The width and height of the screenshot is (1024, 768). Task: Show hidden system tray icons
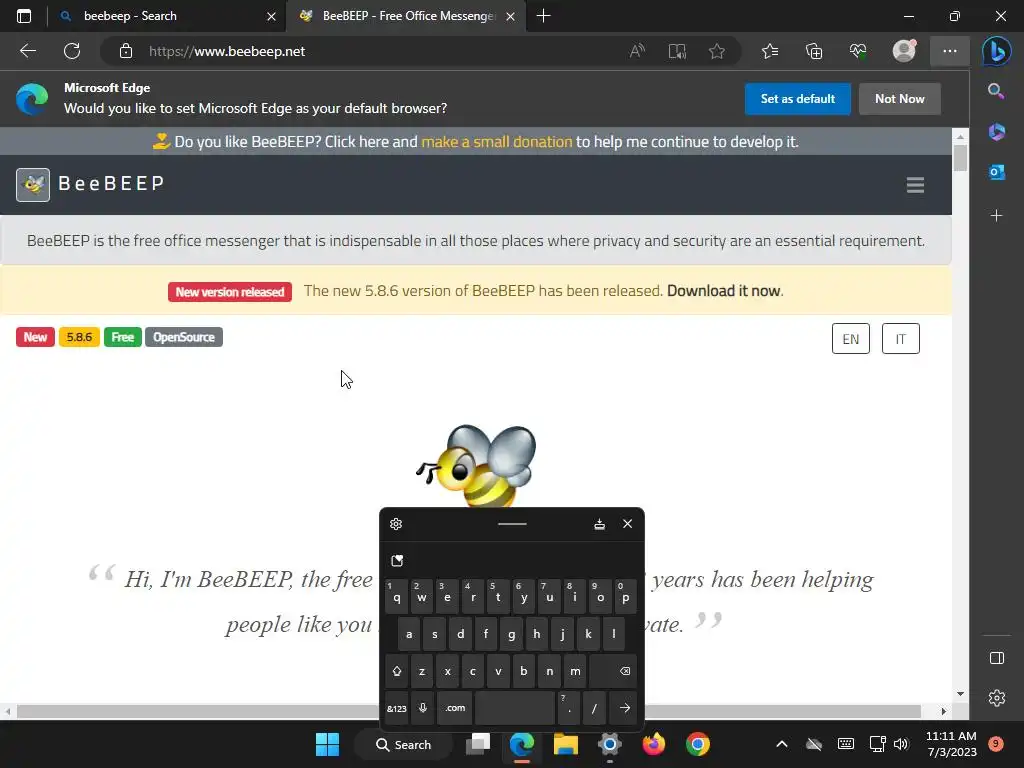[782, 744]
